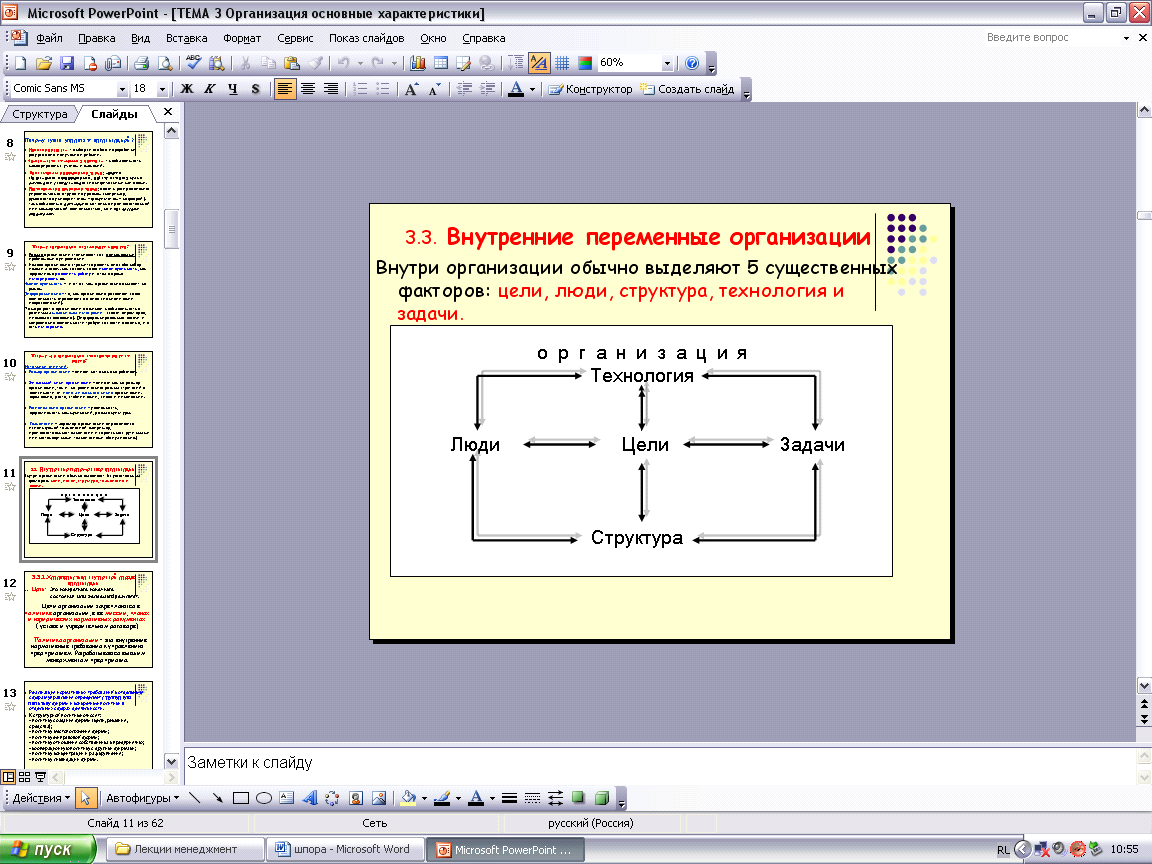Click drawing toolbar Font Color A
Screen dimensions: 1152x864
pyautogui.click(x=476, y=798)
